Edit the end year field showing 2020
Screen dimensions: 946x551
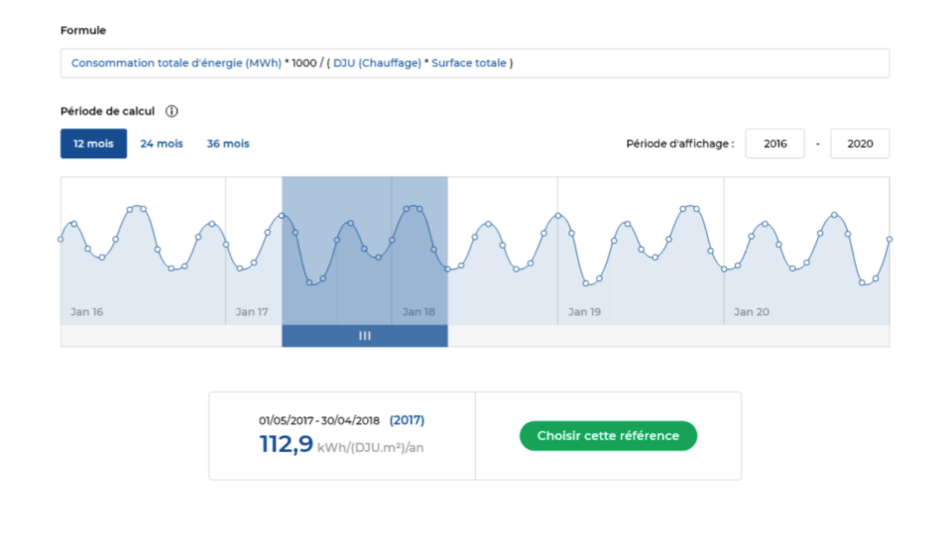(859, 144)
